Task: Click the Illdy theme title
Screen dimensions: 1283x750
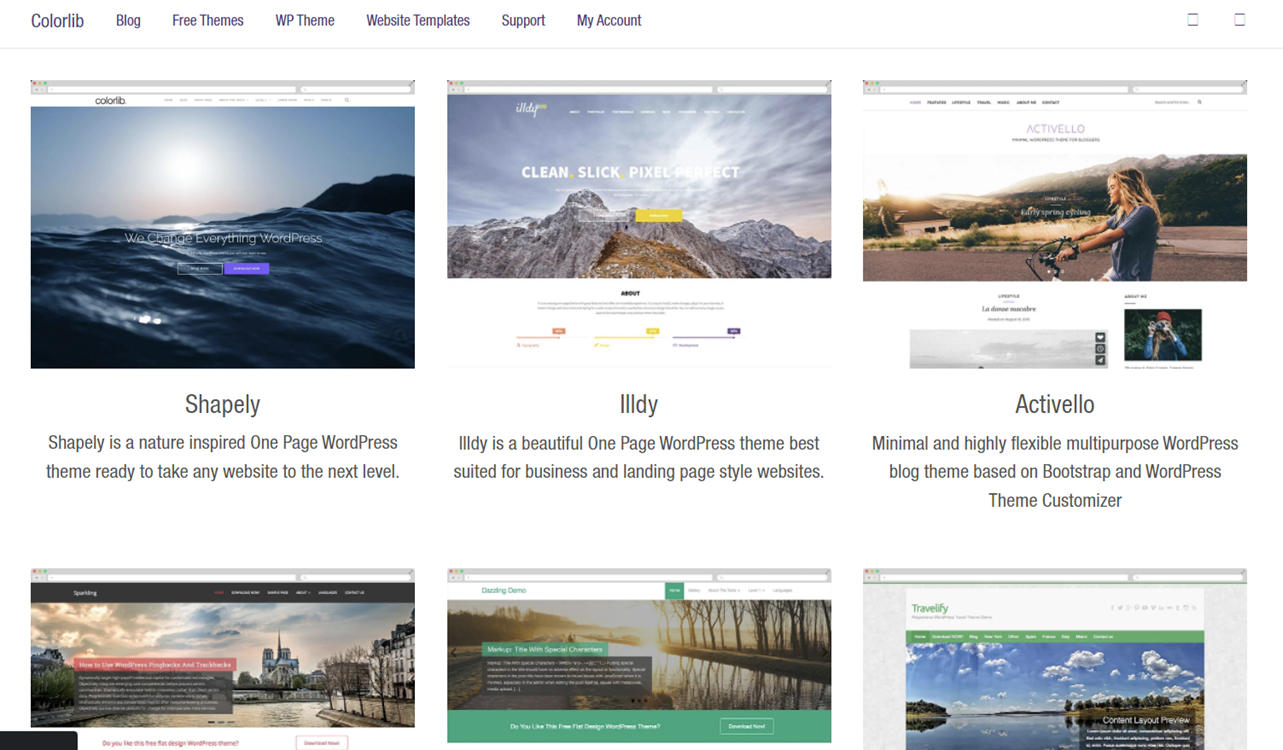Action: tap(639, 404)
